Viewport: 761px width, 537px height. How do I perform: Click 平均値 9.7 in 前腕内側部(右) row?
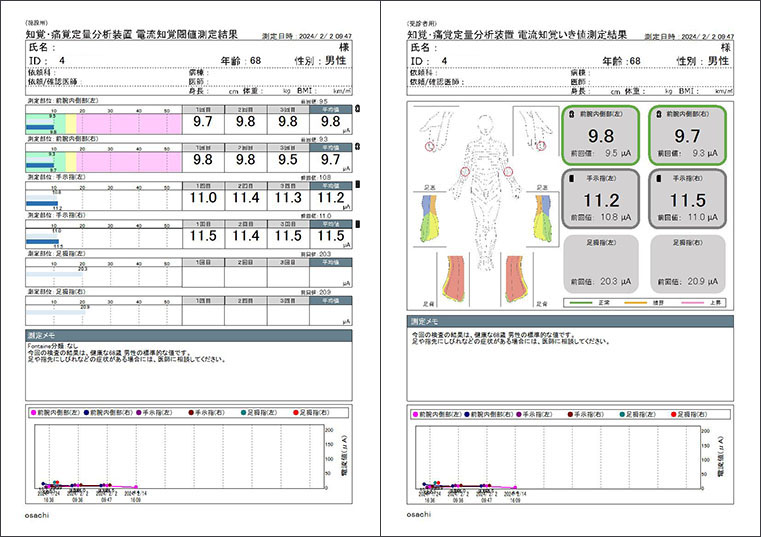pyautogui.click(x=331, y=160)
